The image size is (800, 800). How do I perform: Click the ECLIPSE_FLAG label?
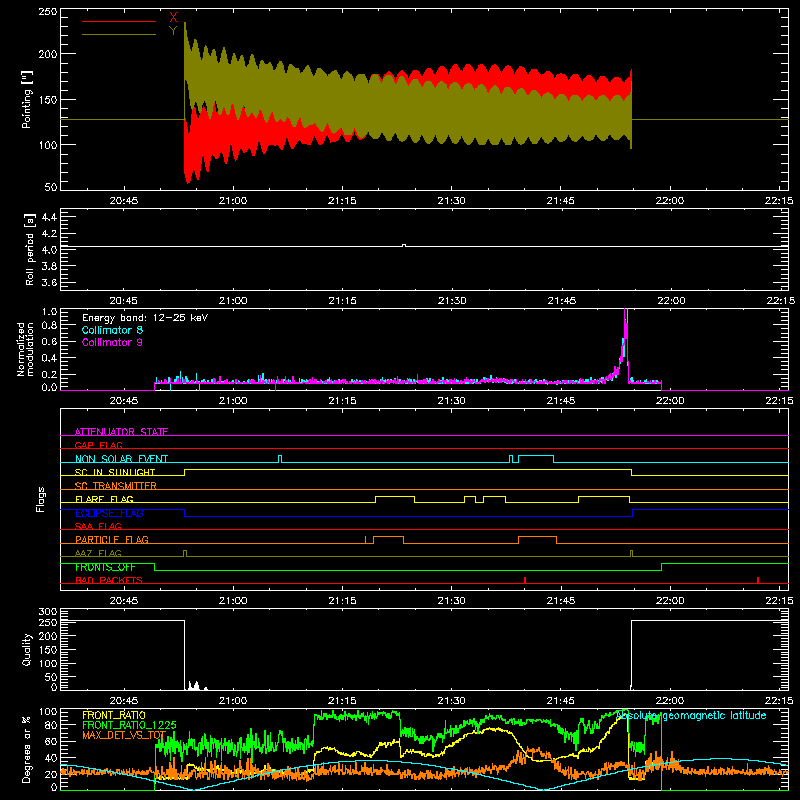click(109, 513)
